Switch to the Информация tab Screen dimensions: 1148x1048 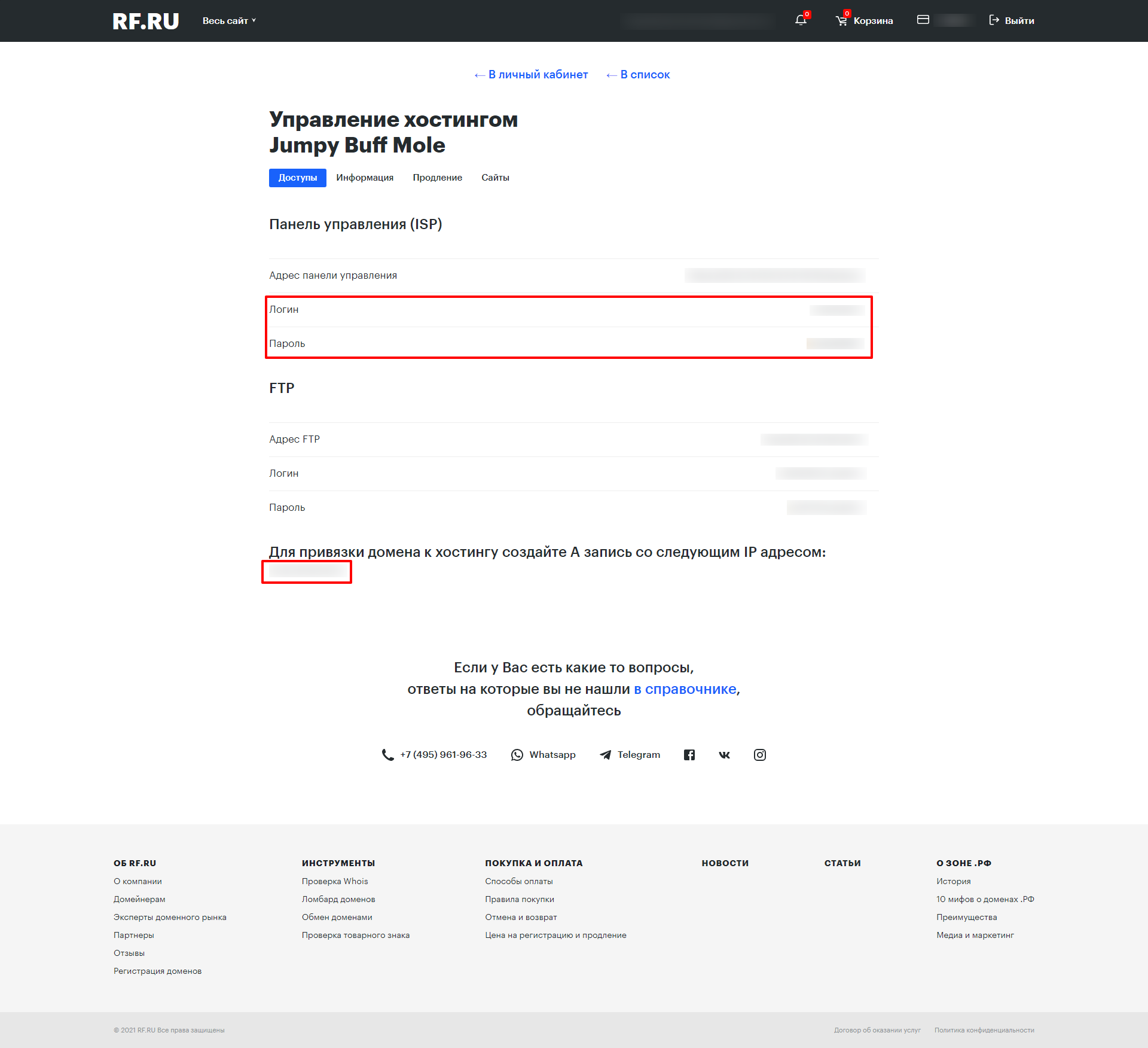[364, 178]
